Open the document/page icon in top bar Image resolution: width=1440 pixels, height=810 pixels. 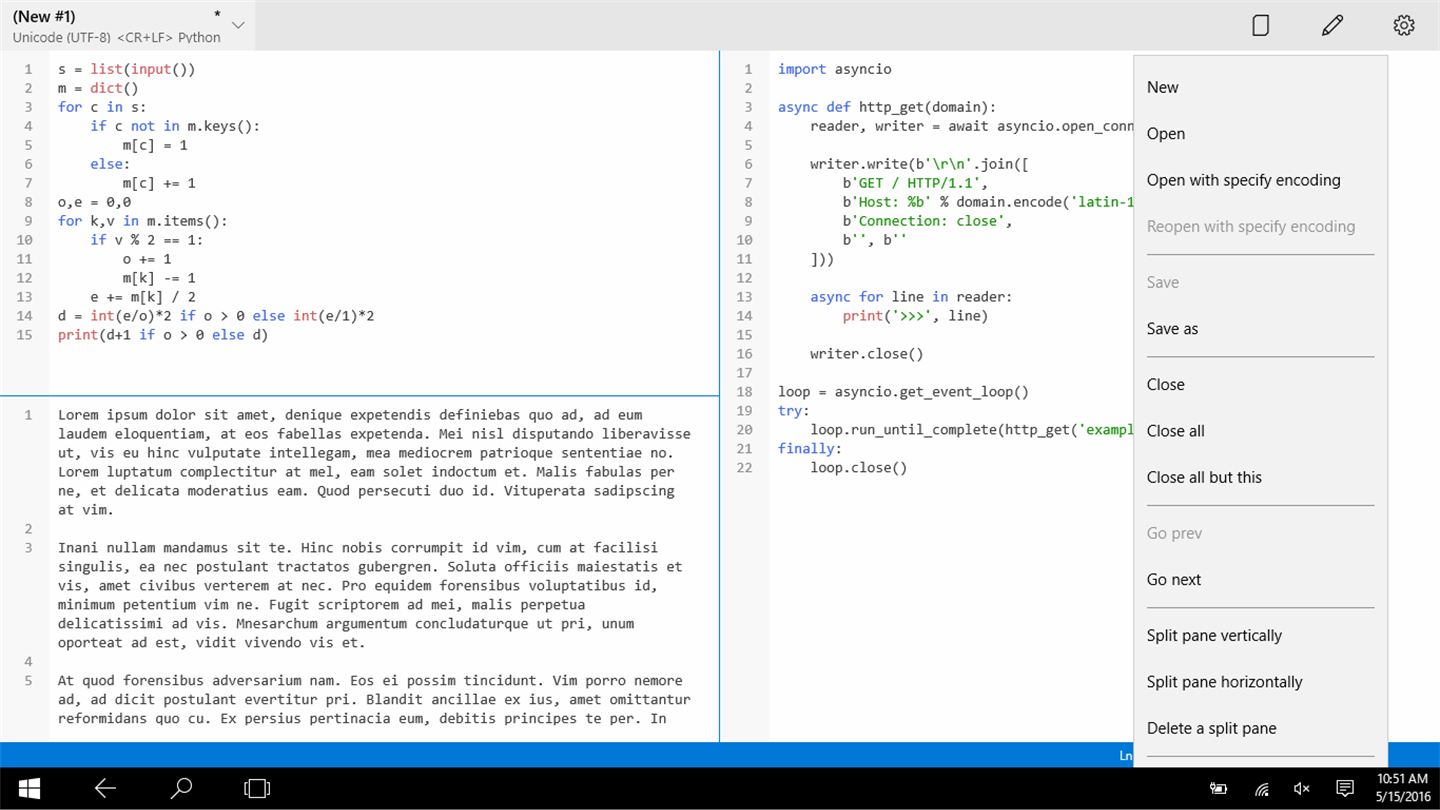pyautogui.click(x=1261, y=25)
